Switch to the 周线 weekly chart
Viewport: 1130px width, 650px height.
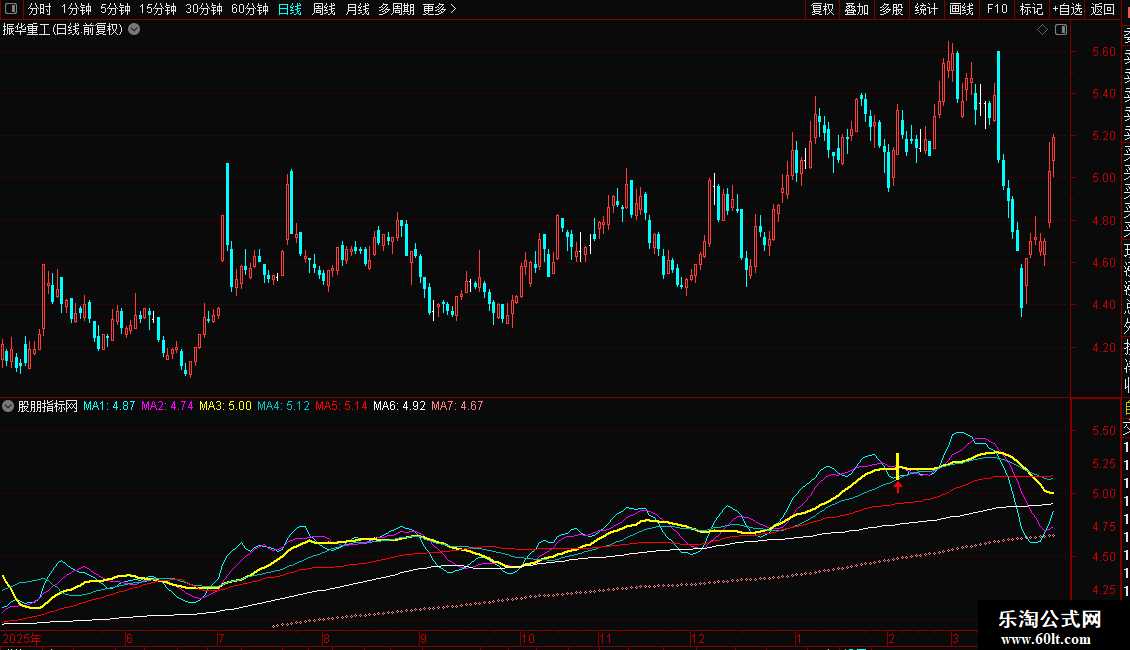click(x=324, y=9)
